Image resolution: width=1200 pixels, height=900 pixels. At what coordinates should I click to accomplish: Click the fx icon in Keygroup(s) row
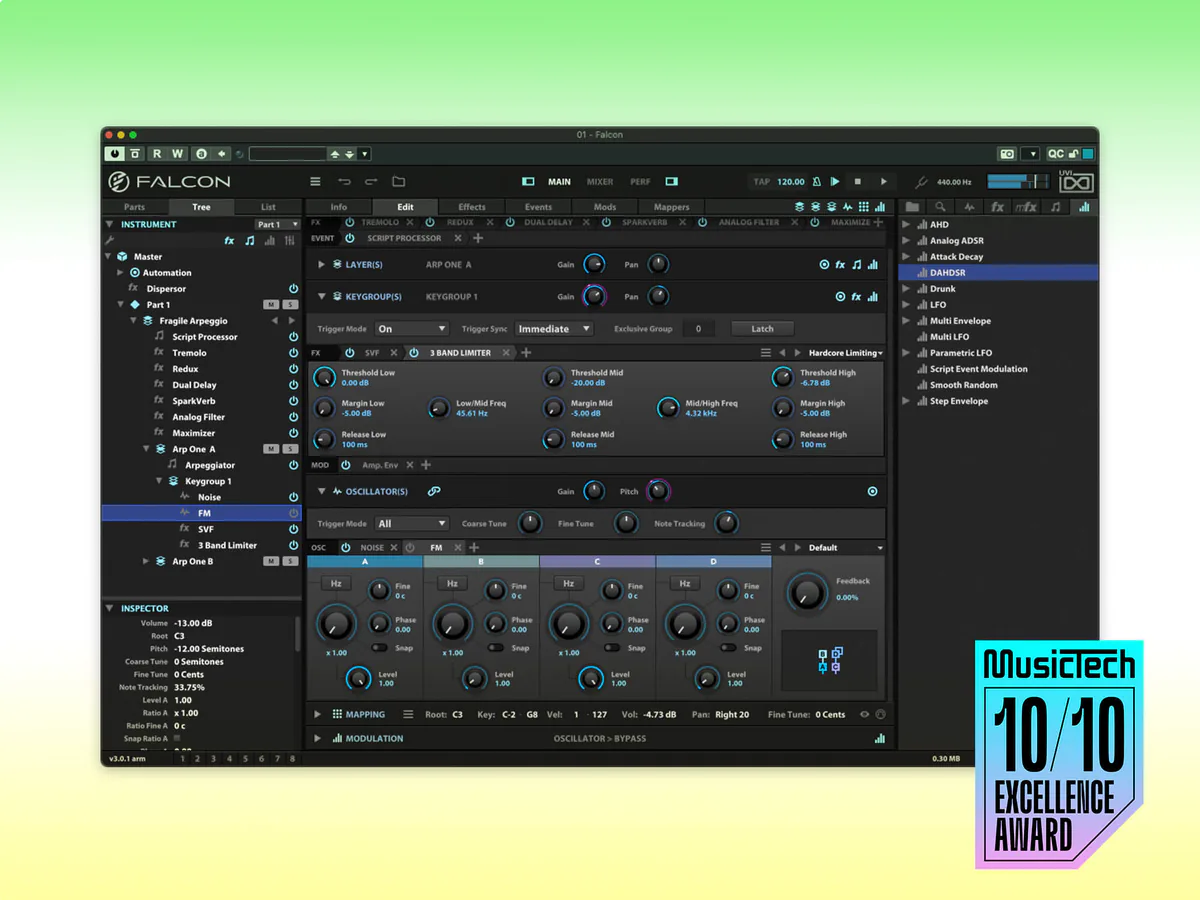[856, 297]
